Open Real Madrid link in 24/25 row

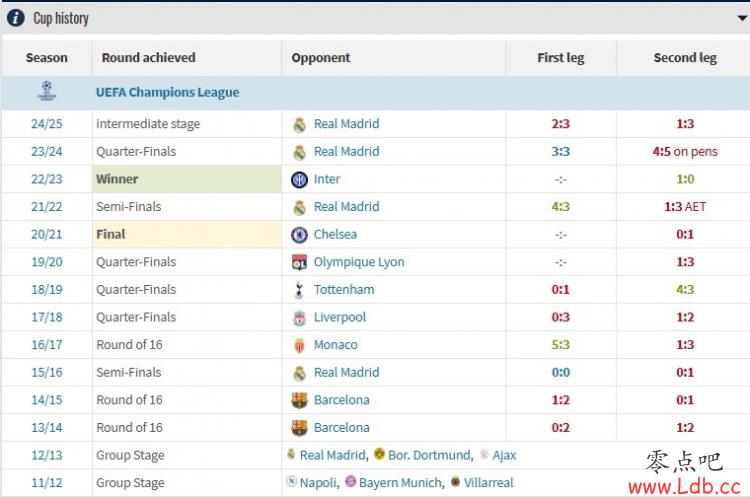346,124
